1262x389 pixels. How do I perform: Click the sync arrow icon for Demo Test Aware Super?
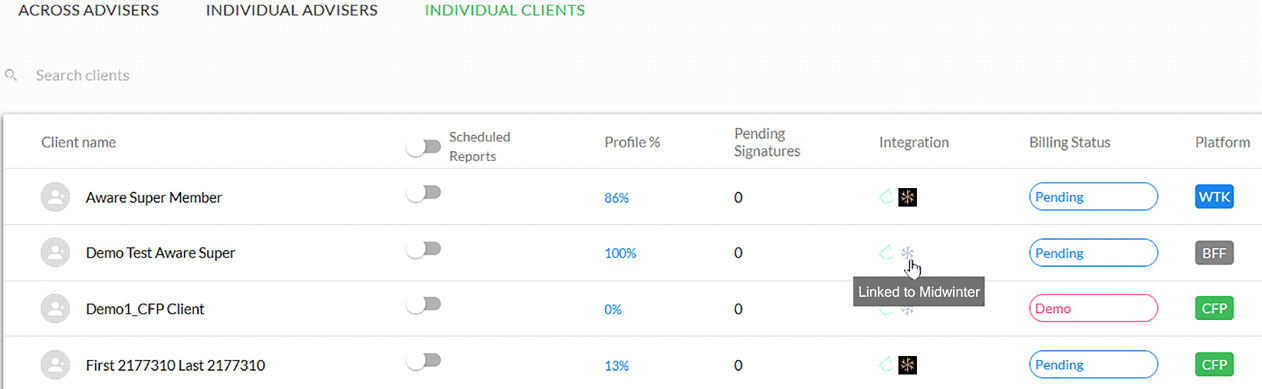pos(885,253)
